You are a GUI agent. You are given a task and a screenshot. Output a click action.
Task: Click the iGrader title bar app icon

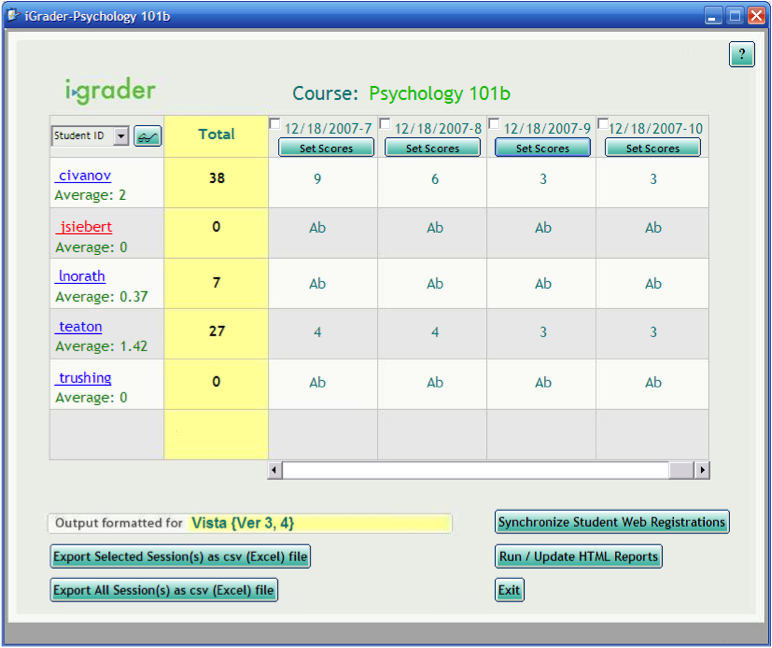tap(12, 16)
